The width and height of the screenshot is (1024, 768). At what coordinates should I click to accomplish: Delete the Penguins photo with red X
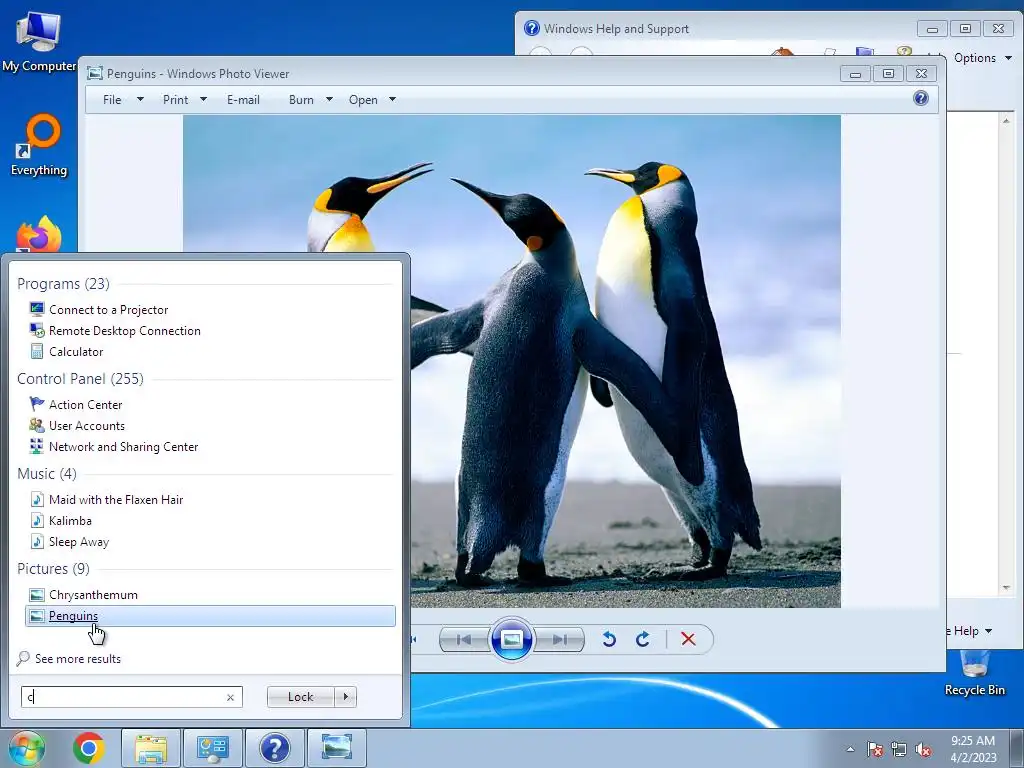[x=688, y=639]
